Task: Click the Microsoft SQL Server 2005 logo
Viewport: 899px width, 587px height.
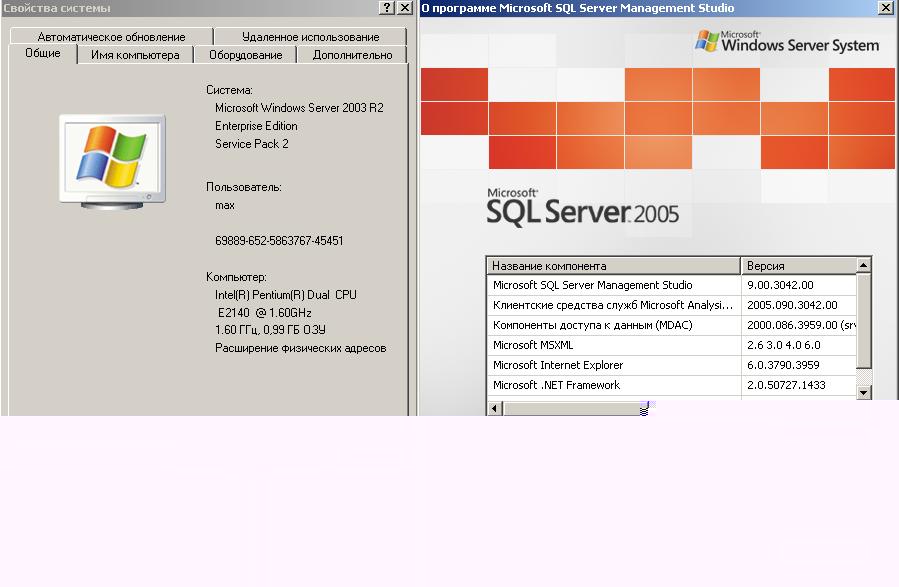Action: point(582,207)
